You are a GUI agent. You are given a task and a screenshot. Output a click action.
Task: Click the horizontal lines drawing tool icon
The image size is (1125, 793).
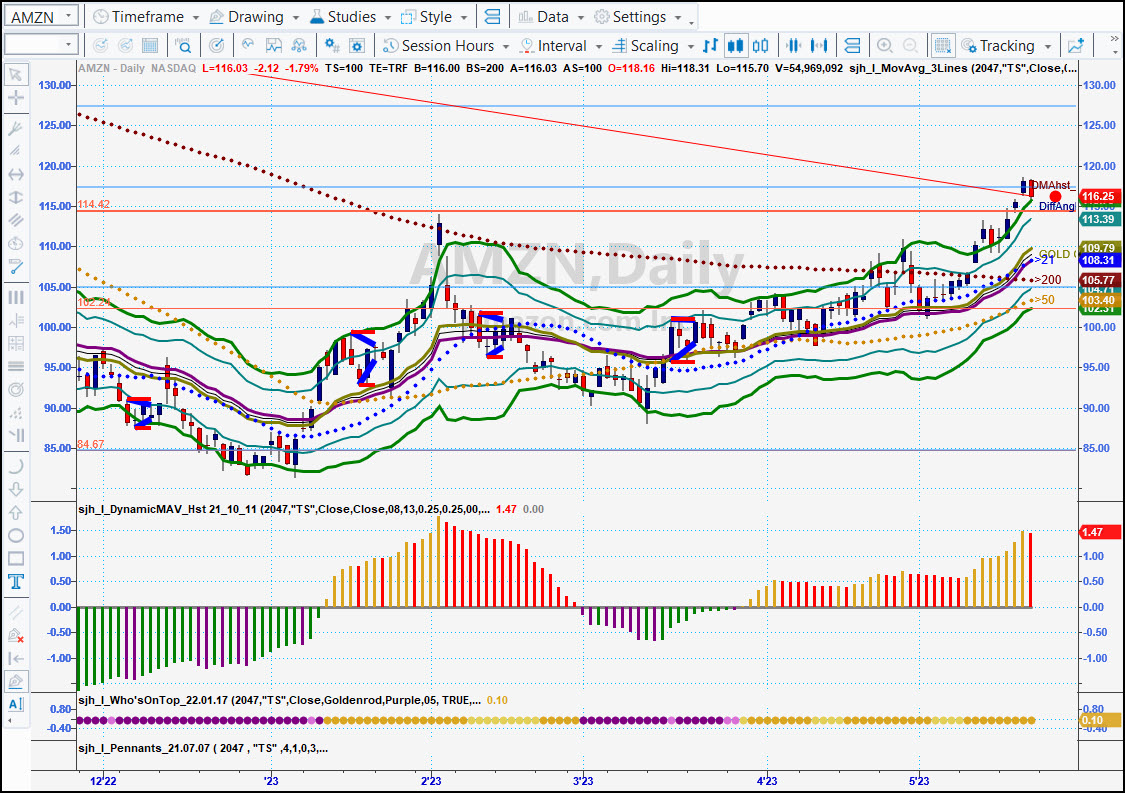(x=15, y=366)
